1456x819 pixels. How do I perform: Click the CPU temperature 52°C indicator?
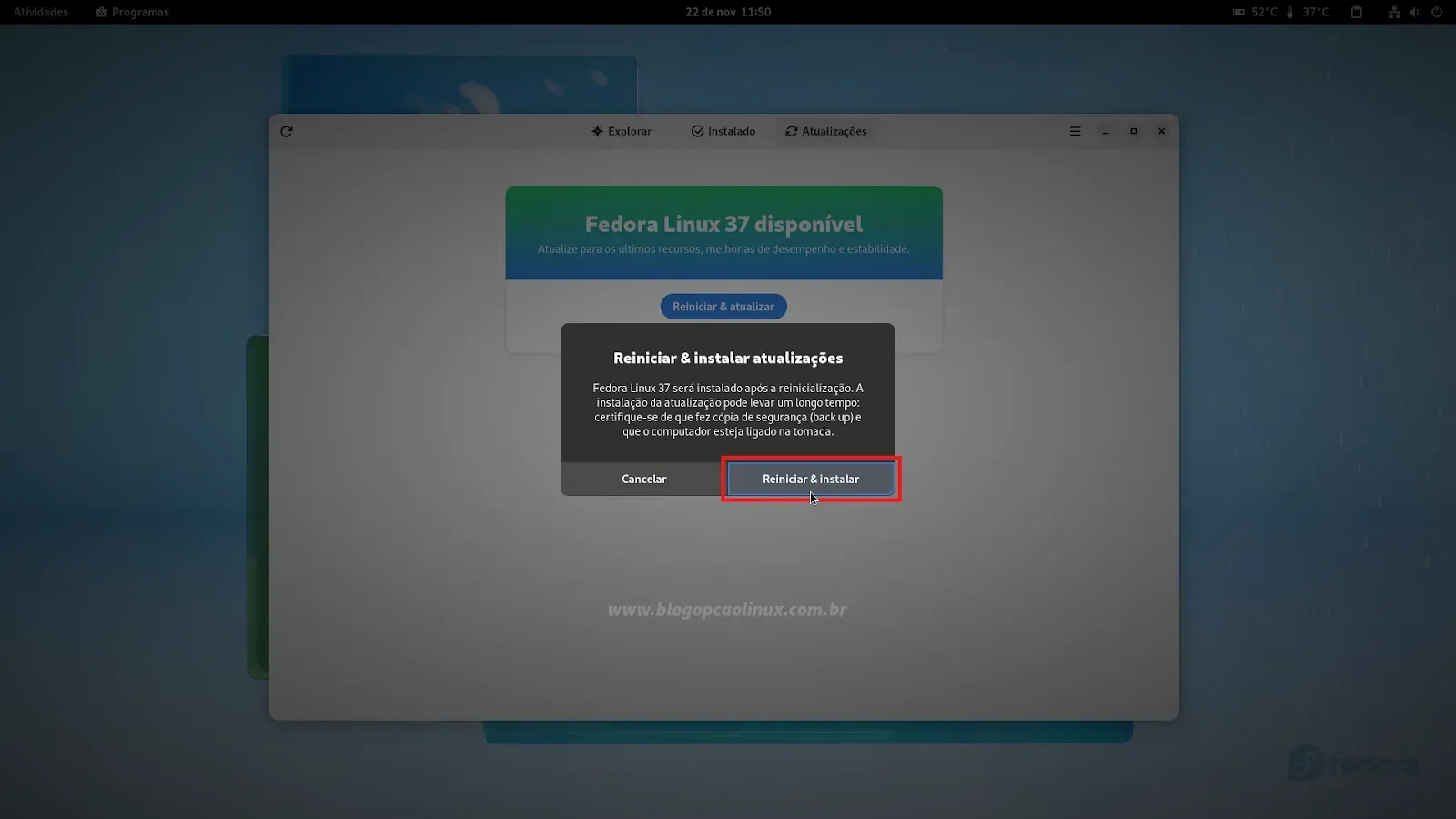click(1255, 12)
